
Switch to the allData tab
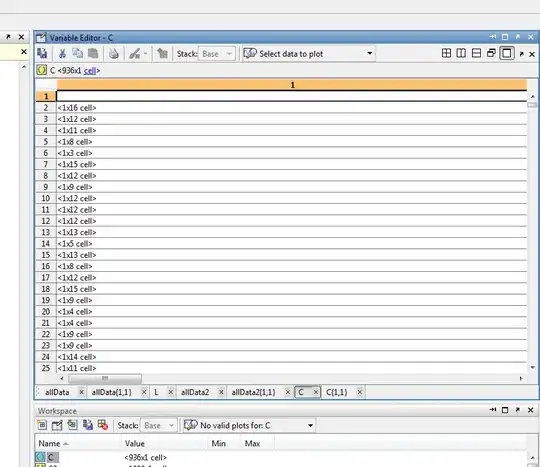(57, 392)
